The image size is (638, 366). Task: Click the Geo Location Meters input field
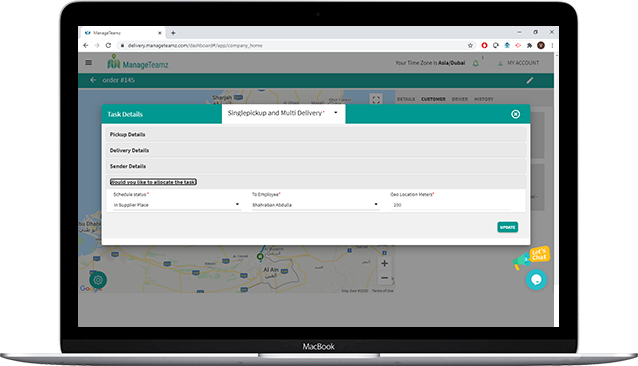[x=450, y=205]
